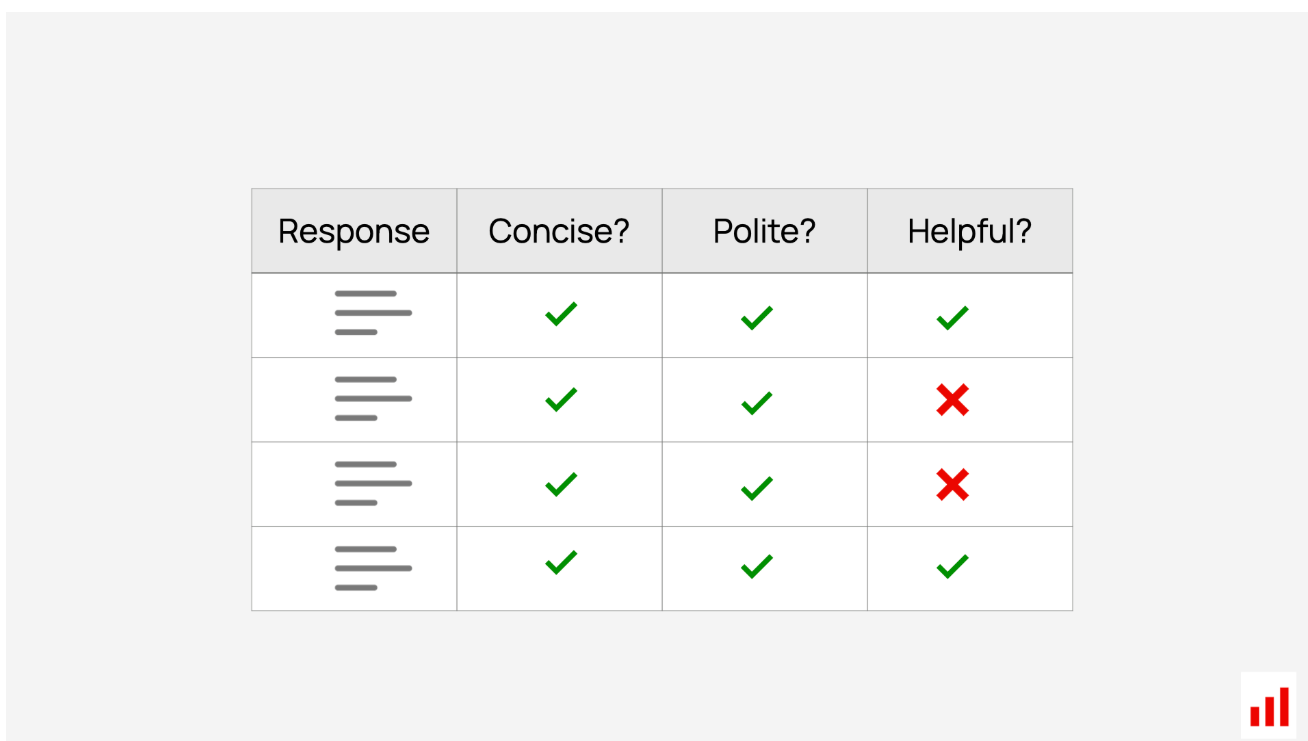Viewport: 1308px width, 741px height.
Task: Click the red X in third row Helpful column
Action: [x=952, y=486]
